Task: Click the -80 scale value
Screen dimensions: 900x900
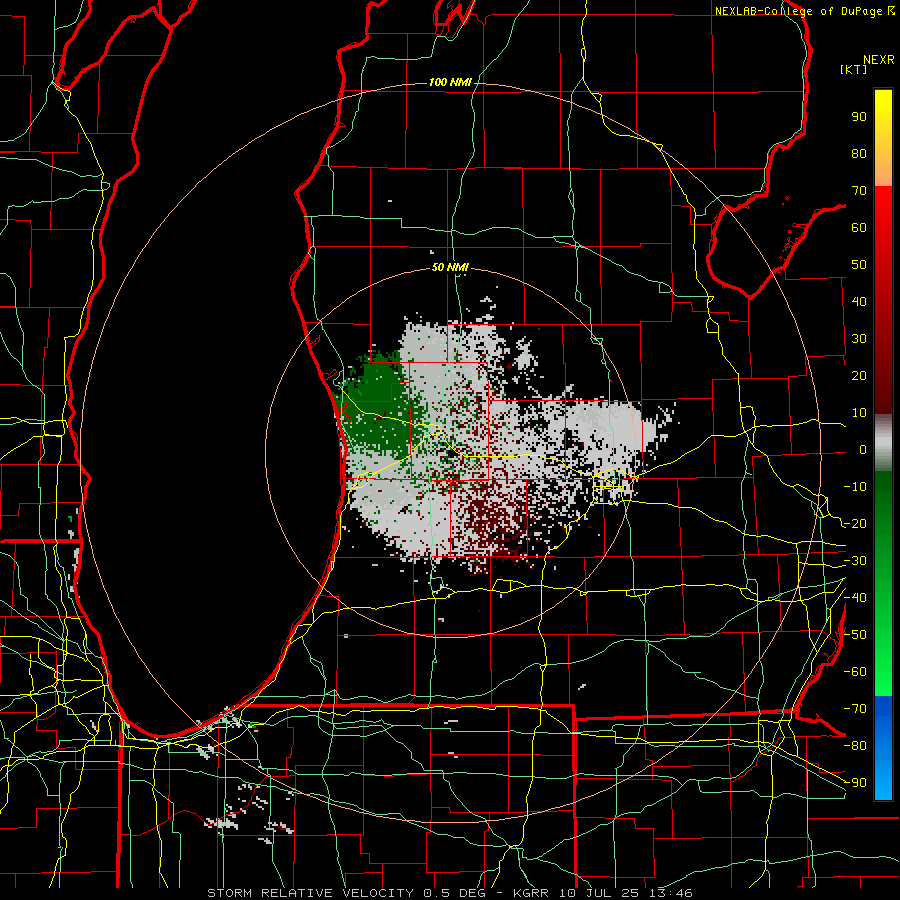Action: coord(855,746)
